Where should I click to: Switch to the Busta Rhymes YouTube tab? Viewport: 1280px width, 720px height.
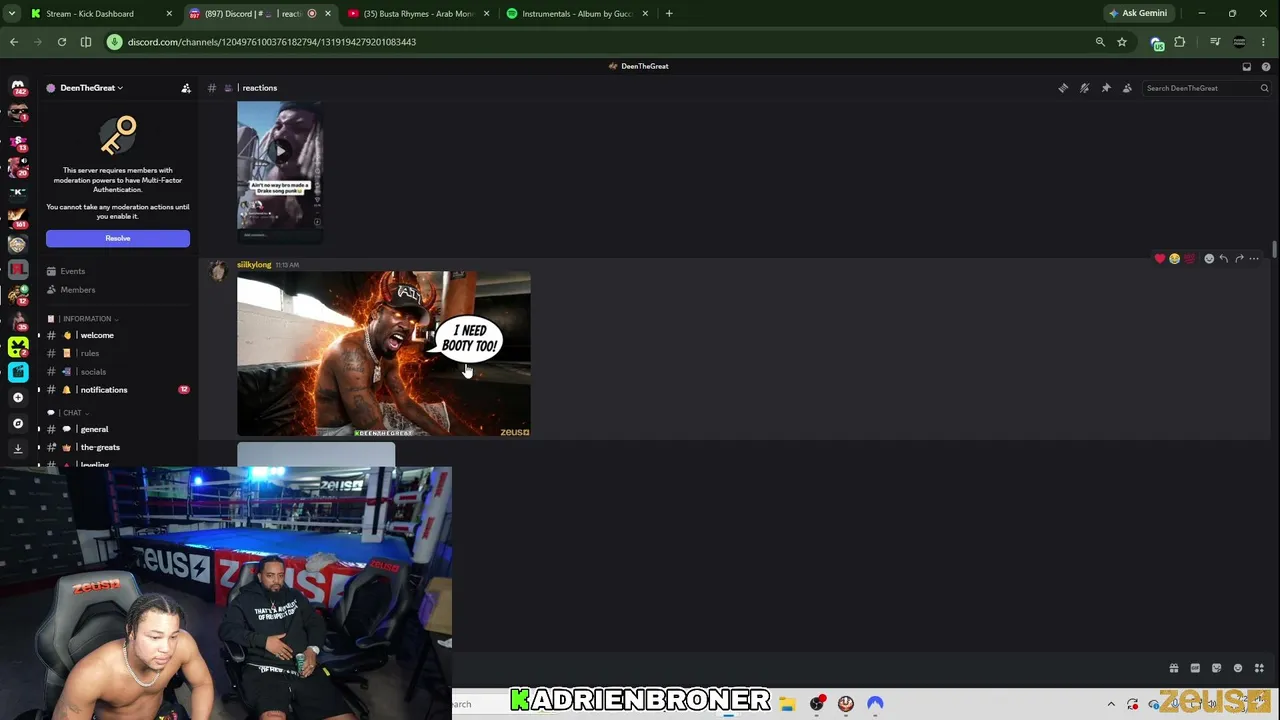(x=416, y=14)
